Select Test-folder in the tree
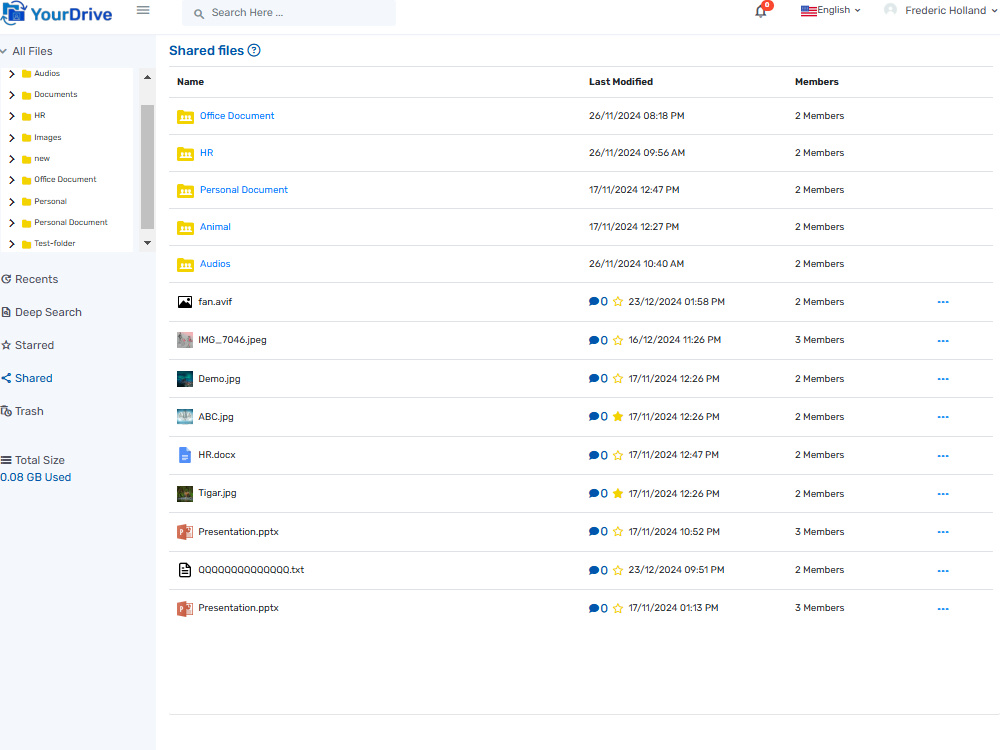The image size is (1000, 750). pos(54,244)
